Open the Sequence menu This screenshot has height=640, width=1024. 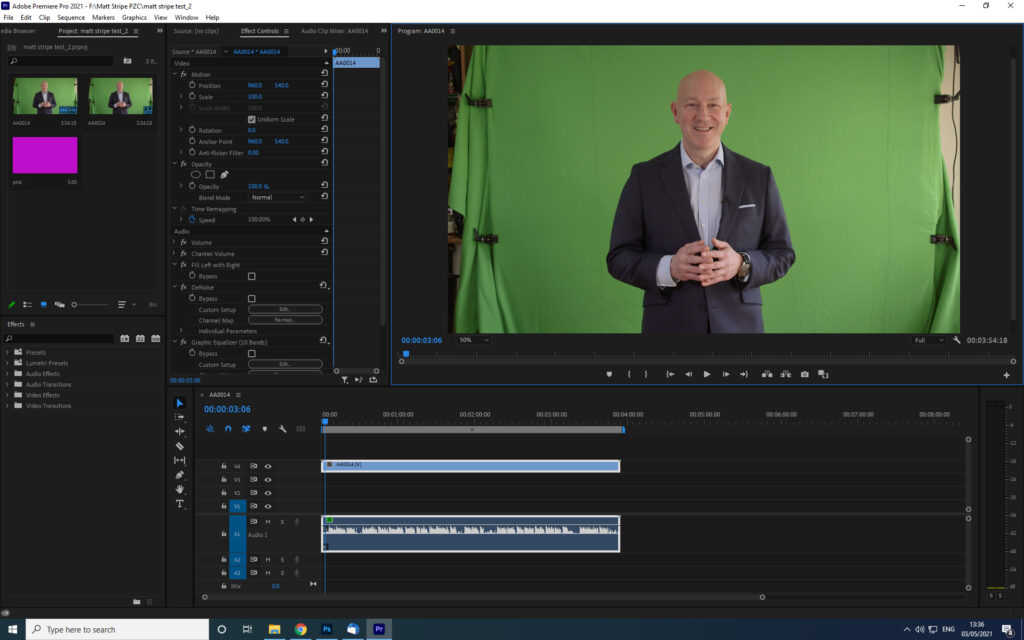pyautogui.click(x=71, y=17)
